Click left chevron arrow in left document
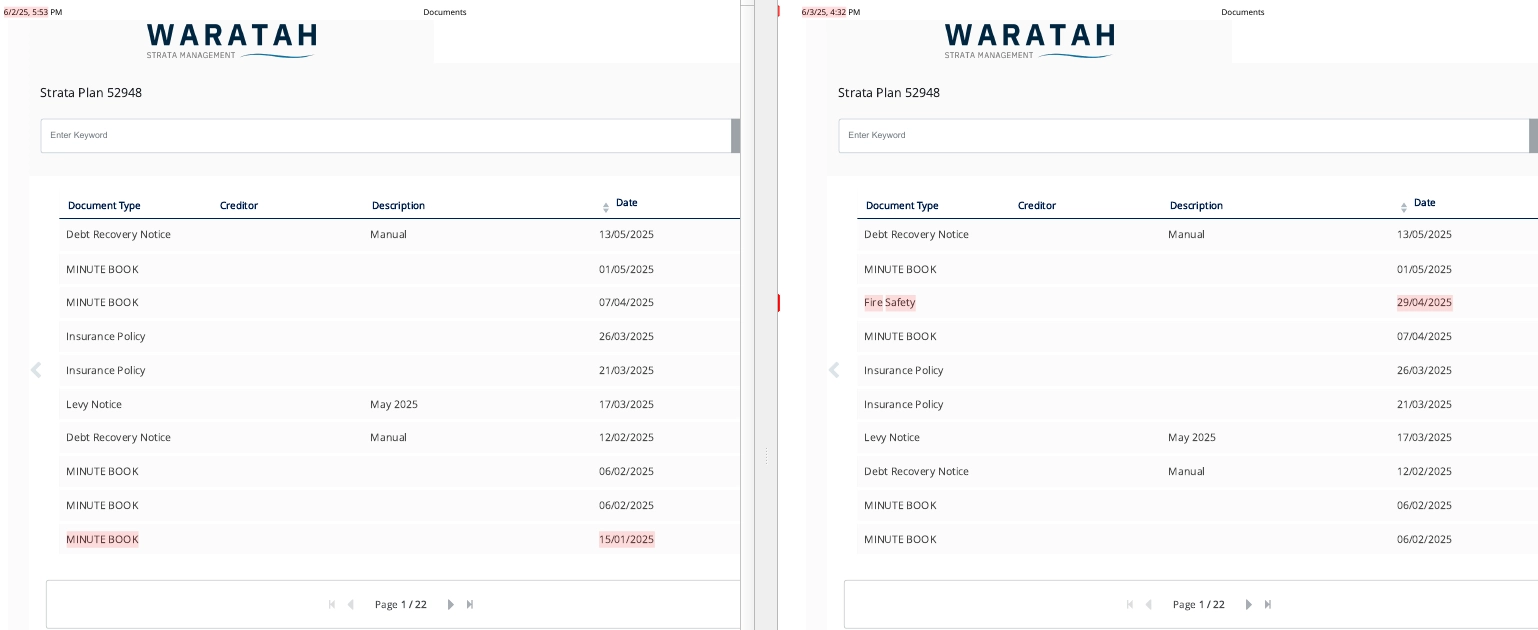The image size is (1538, 630). click(x=36, y=370)
